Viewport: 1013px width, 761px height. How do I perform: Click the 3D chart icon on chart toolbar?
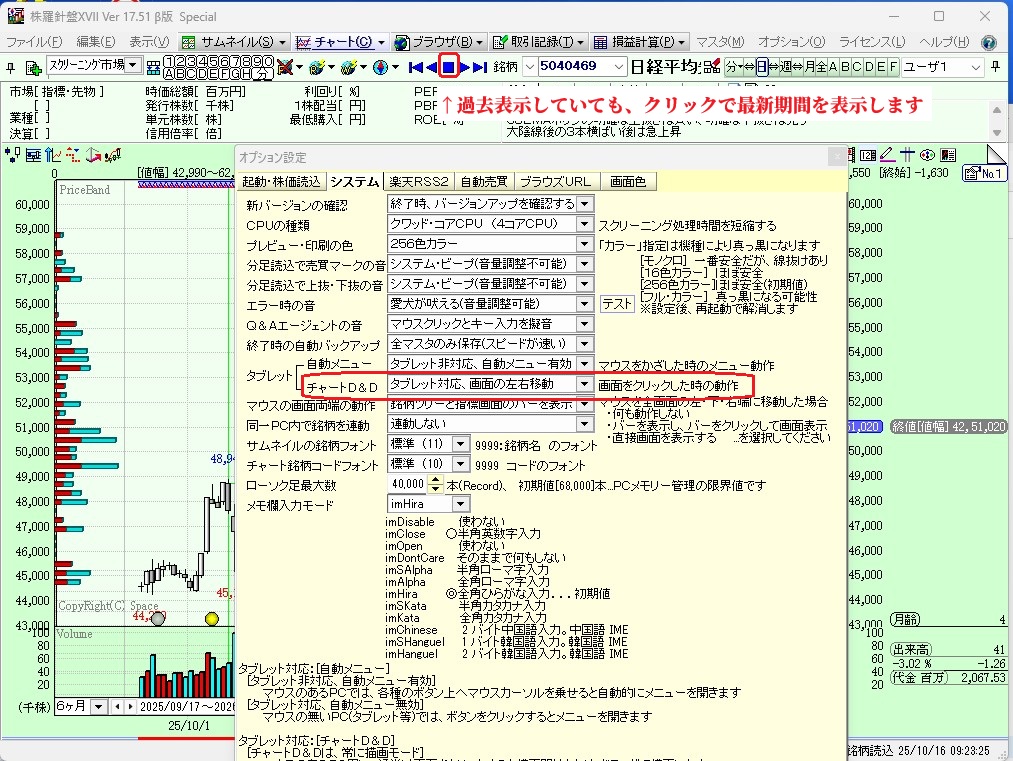click(95, 154)
